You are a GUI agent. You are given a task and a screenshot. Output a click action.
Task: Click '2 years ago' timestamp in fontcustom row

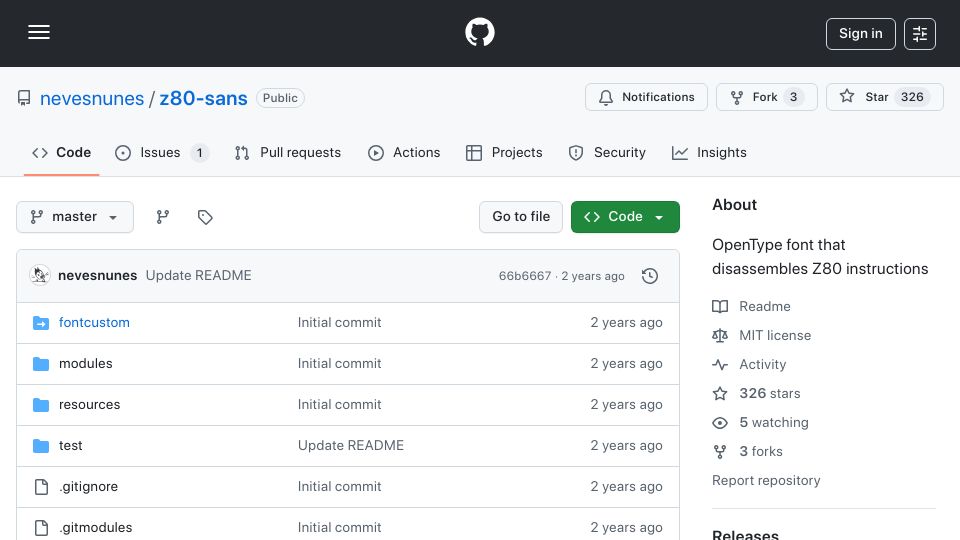(626, 323)
